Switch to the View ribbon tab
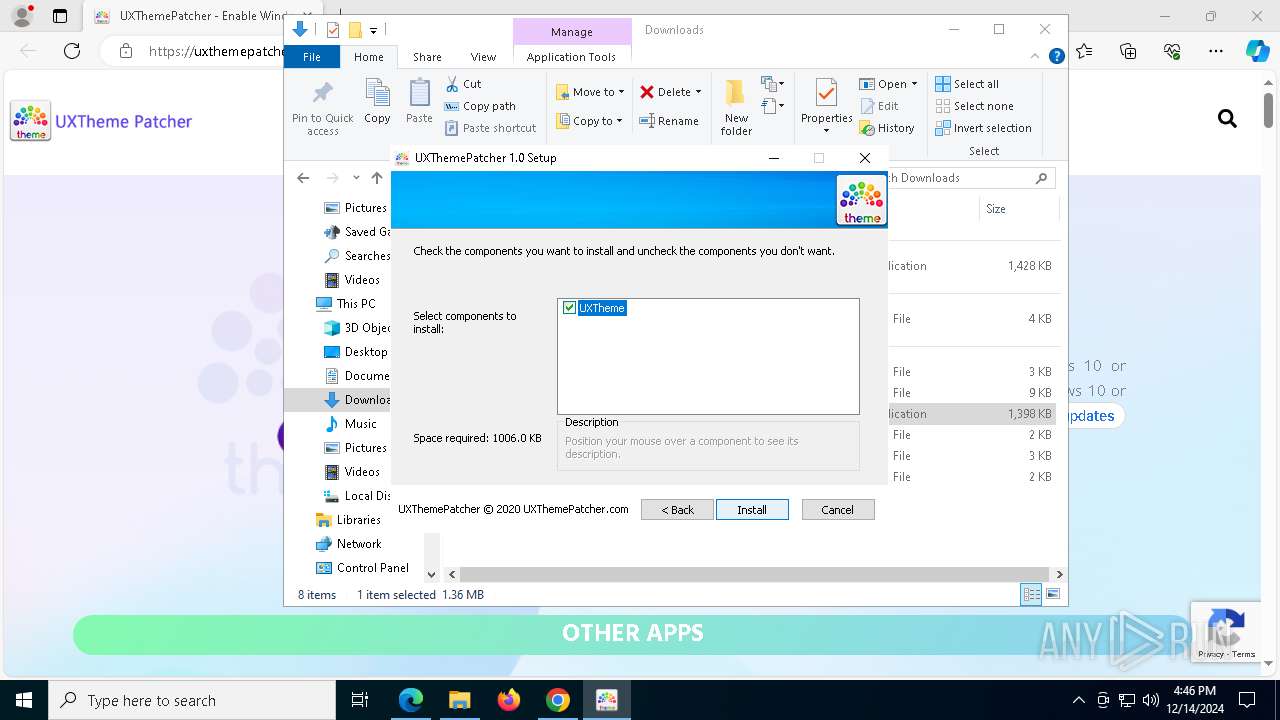 483,57
